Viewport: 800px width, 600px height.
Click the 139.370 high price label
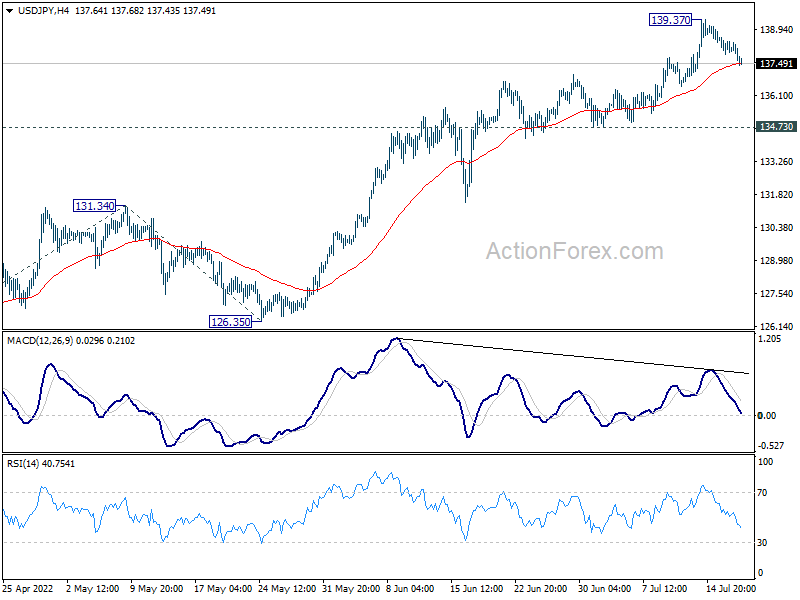coord(670,20)
